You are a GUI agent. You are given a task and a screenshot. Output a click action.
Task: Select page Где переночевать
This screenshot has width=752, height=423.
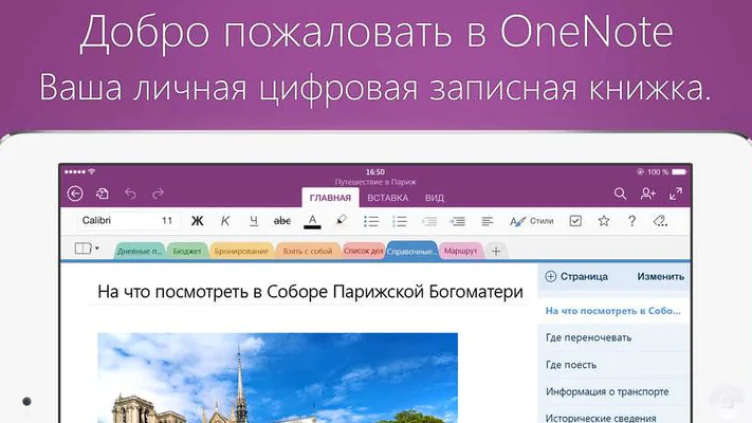coord(613,338)
